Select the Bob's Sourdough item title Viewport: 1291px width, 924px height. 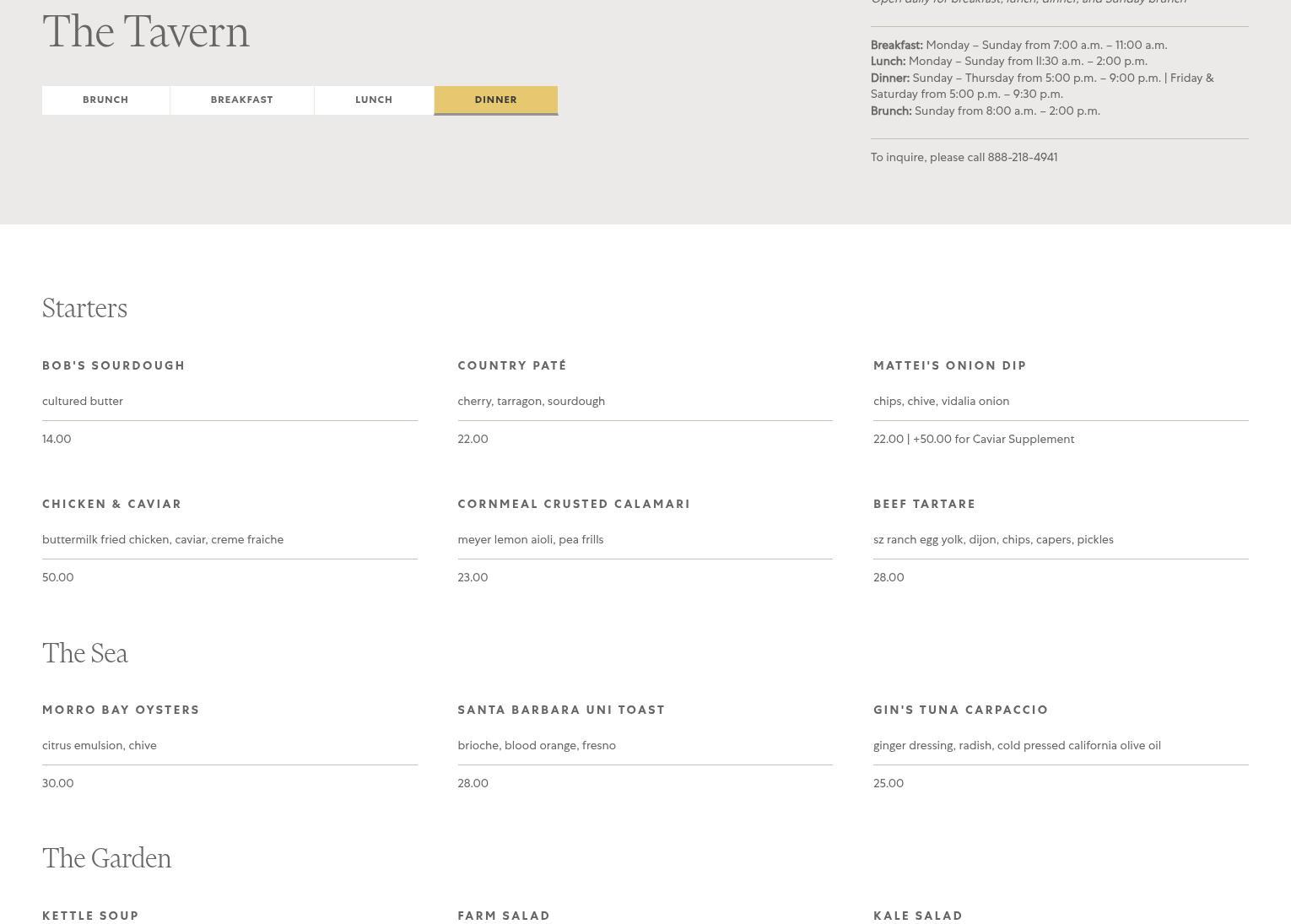click(x=114, y=365)
